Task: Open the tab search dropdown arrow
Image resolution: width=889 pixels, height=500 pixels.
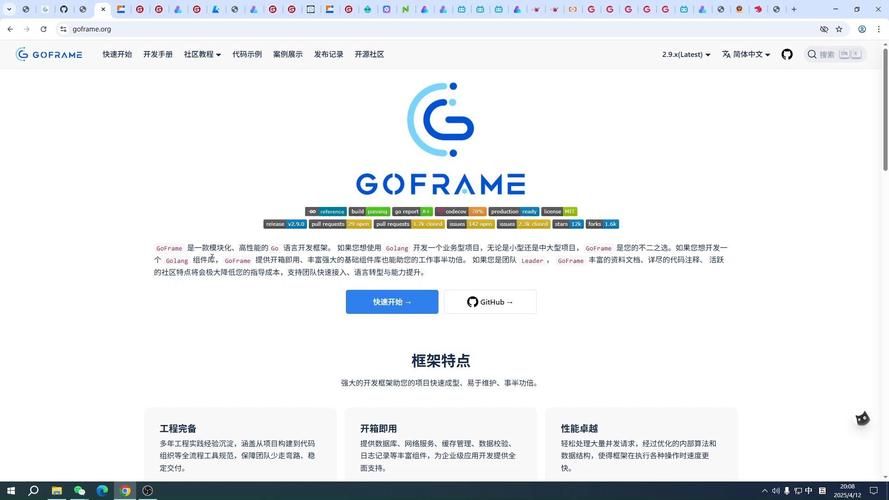Action: pos(9,9)
